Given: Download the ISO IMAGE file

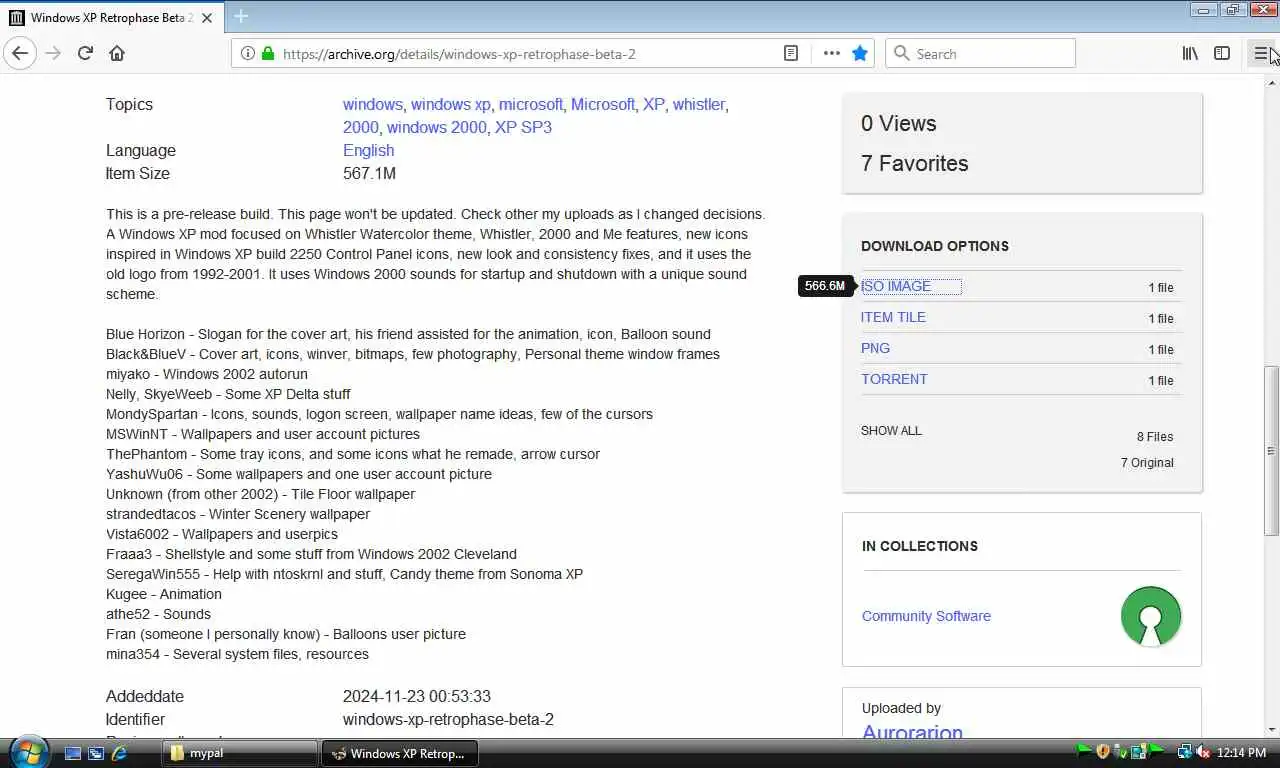Looking at the screenshot, I should click(896, 286).
